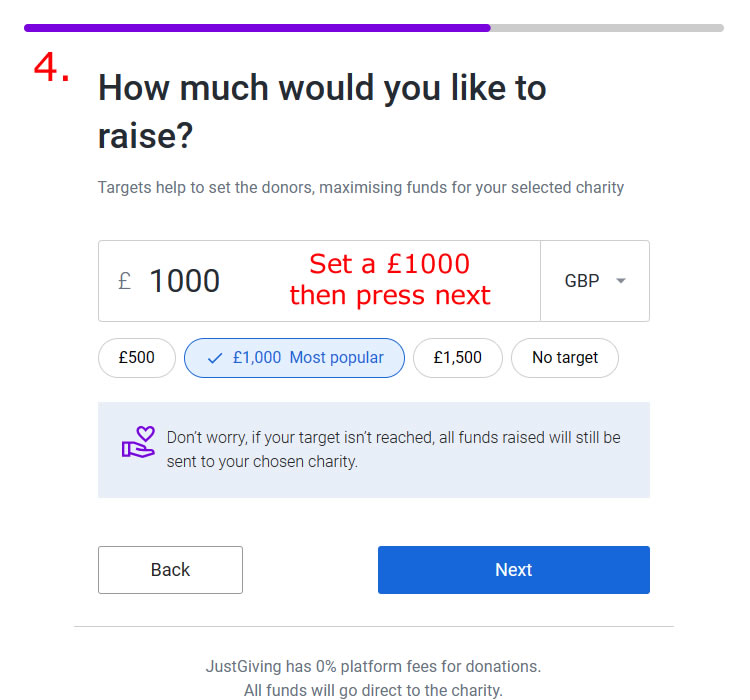Click the heading How much would you like to raise

pos(322,111)
